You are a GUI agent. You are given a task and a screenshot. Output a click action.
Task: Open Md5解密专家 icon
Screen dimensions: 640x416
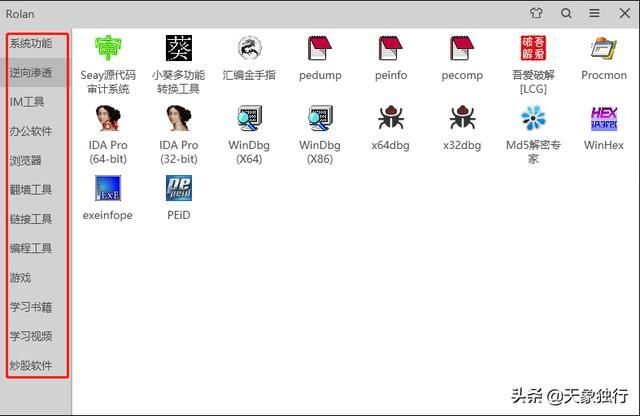coord(533,118)
